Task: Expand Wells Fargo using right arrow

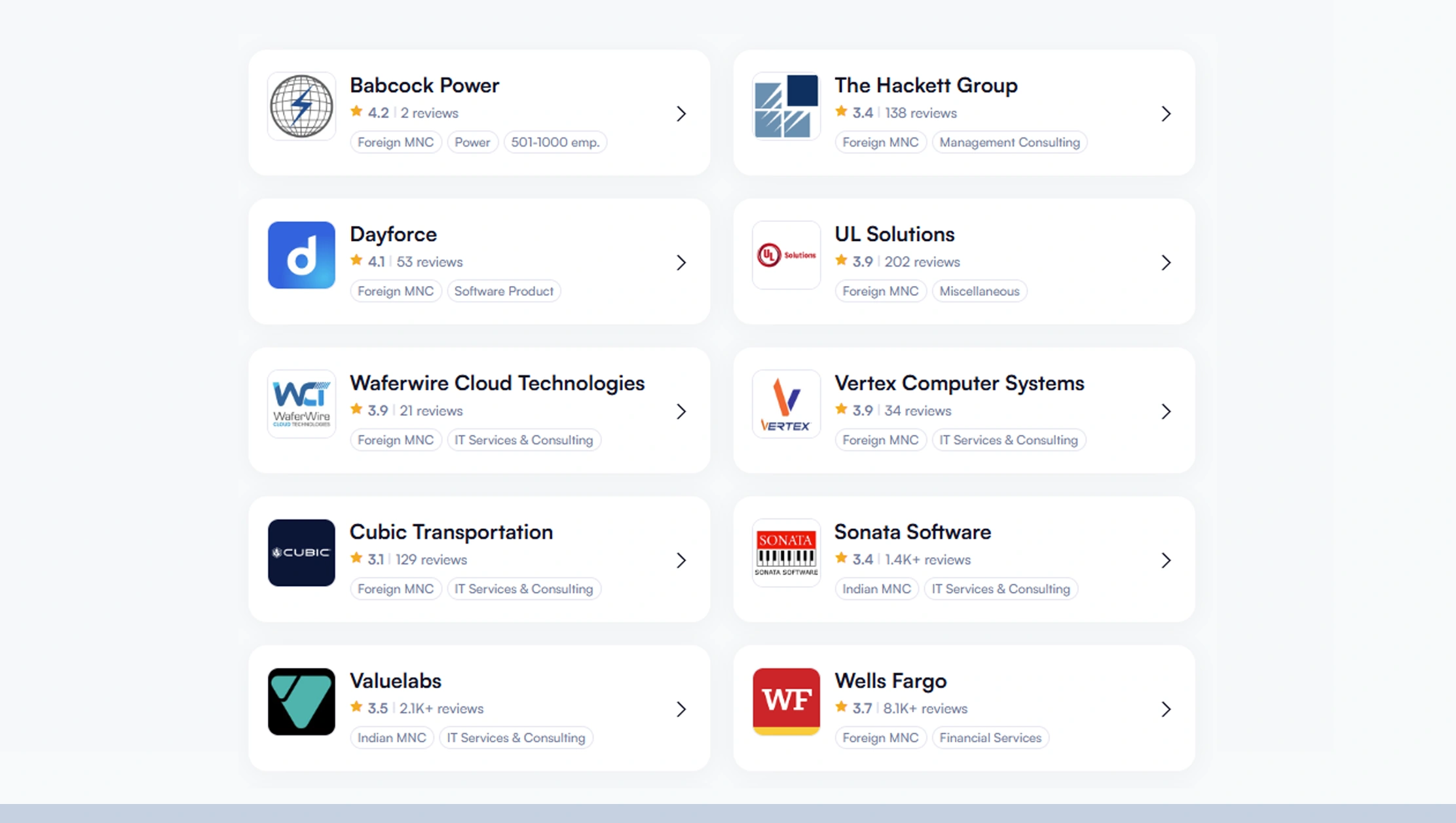Action: click(x=1166, y=709)
